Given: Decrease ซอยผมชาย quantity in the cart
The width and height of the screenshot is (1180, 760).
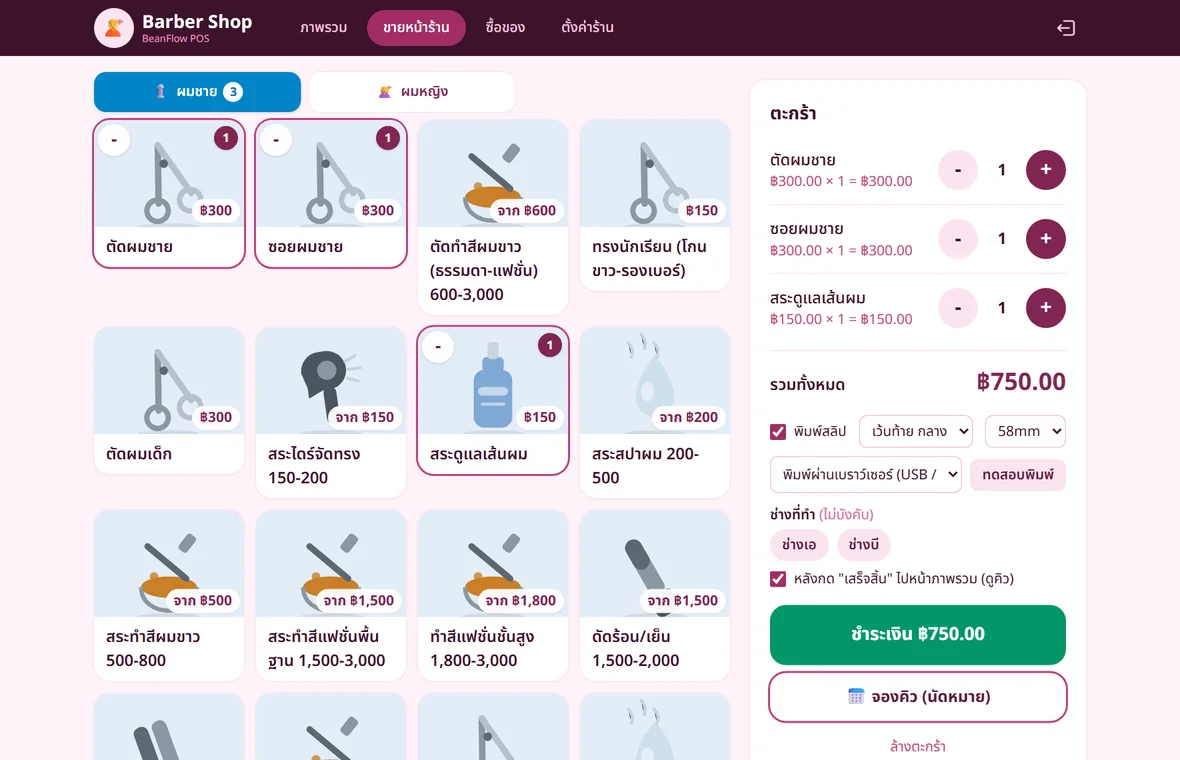Looking at the screenshot, I should click(x=958, y=239).
